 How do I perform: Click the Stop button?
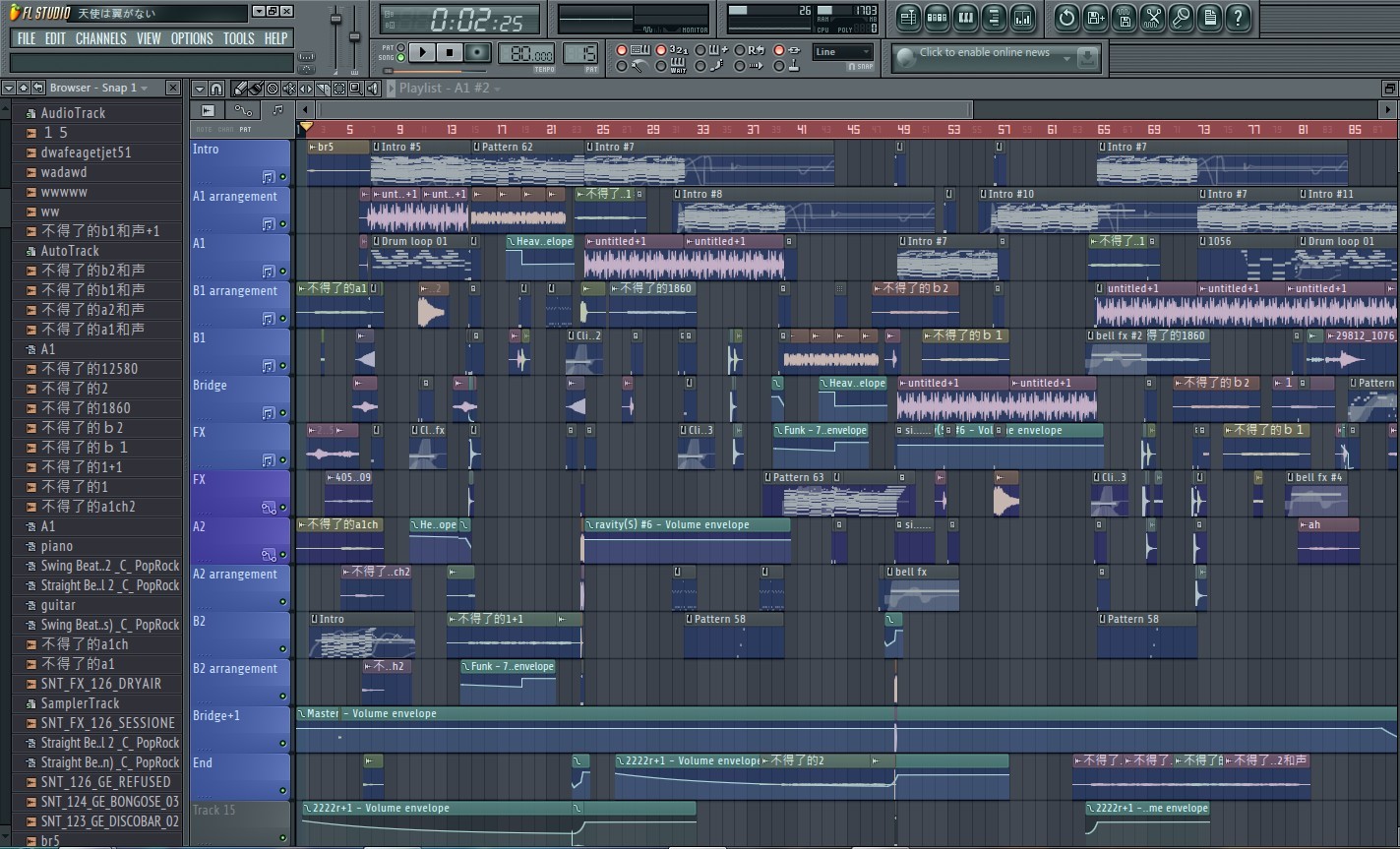click(450, 52)
